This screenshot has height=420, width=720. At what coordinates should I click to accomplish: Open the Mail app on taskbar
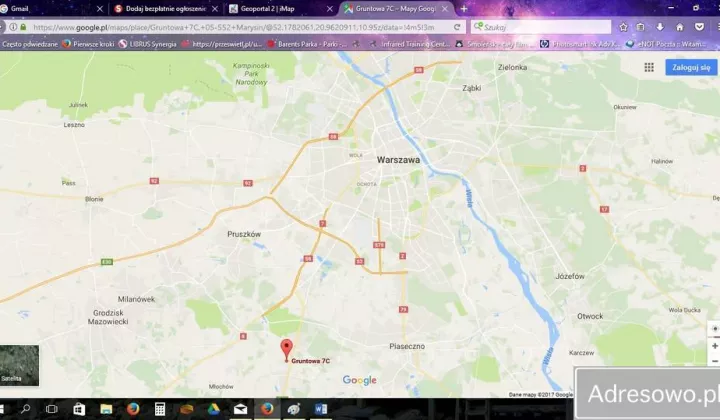[x=240, y=409]
